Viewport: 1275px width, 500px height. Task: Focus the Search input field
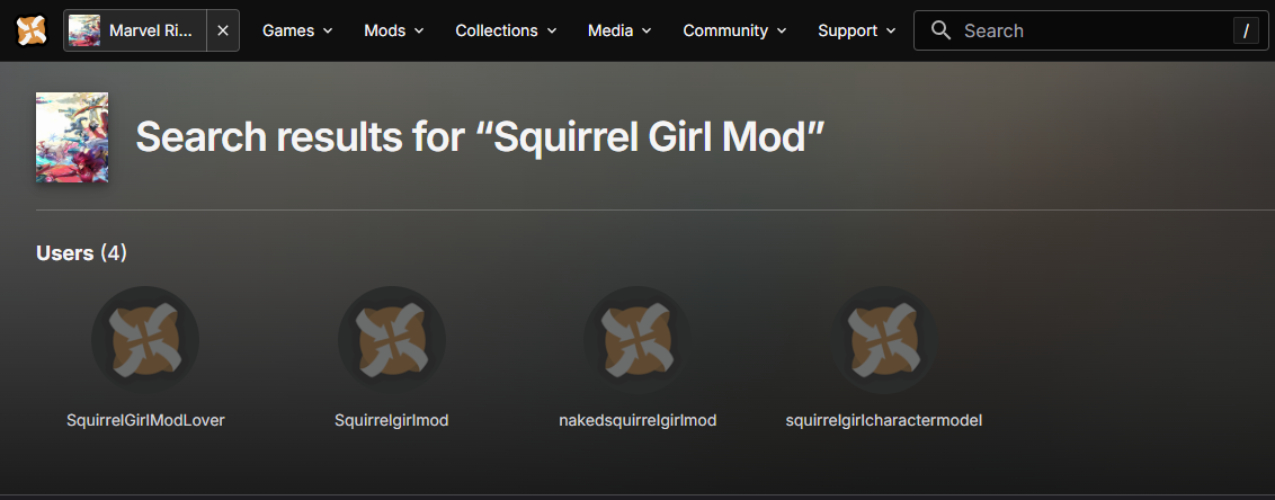[1090, 31]
